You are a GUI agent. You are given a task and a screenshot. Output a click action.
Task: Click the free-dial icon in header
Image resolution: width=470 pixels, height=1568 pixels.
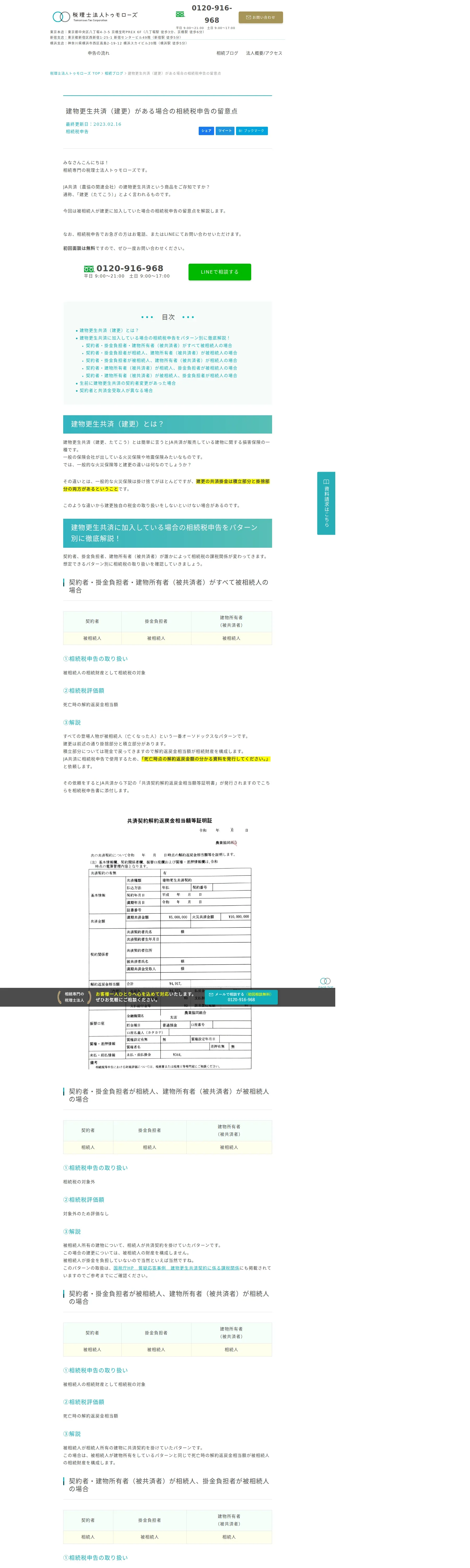(x=180, y=14)
